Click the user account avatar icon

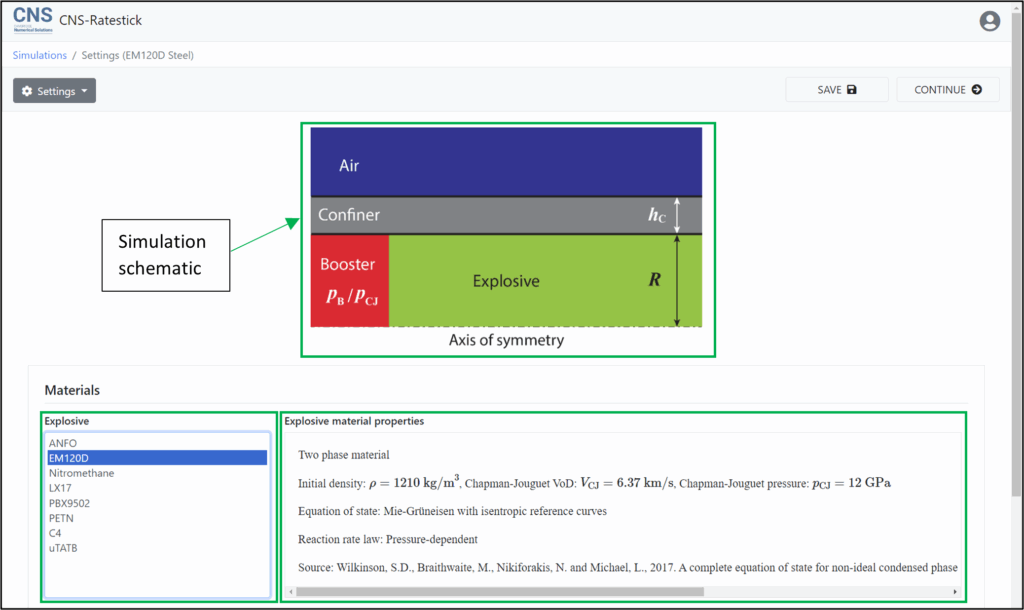tap(989, 21)
